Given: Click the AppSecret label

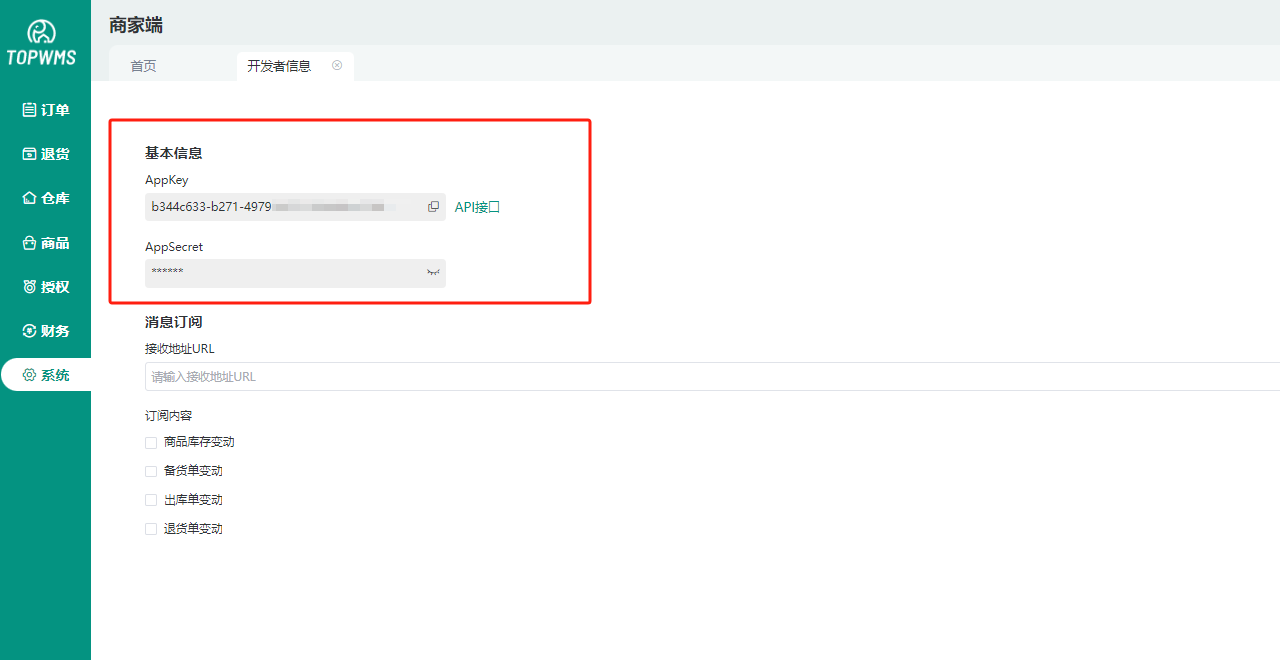Looking at the screenshot, I should click(x=174, y=246).
